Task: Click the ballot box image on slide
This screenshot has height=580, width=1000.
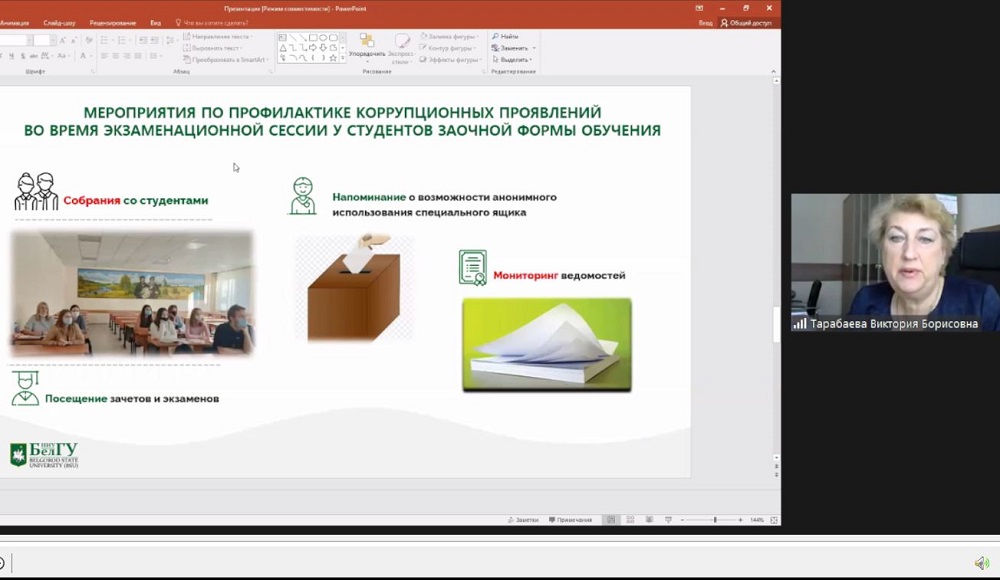Action: [354, 288]
